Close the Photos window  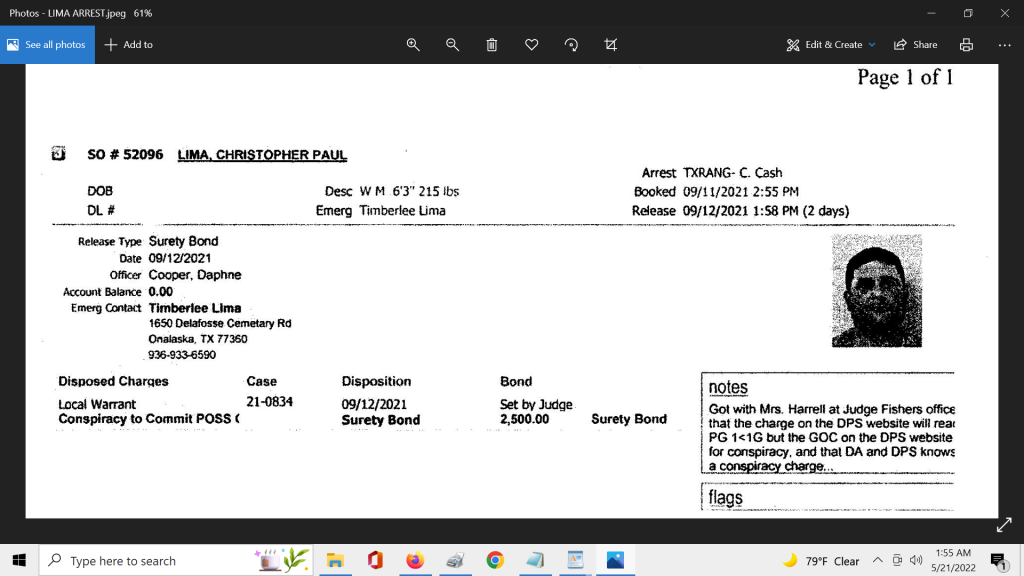[x=1004, y=13]
